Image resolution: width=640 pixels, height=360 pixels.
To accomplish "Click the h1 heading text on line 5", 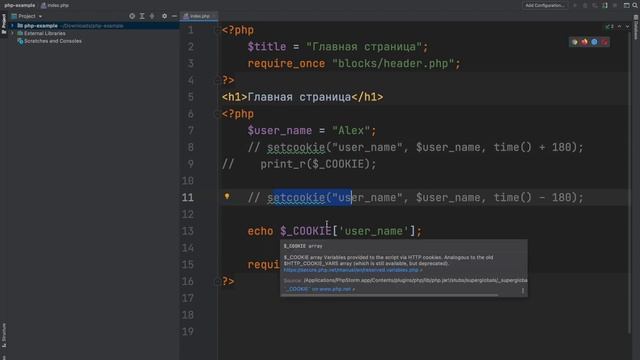I will click(299, 97).
